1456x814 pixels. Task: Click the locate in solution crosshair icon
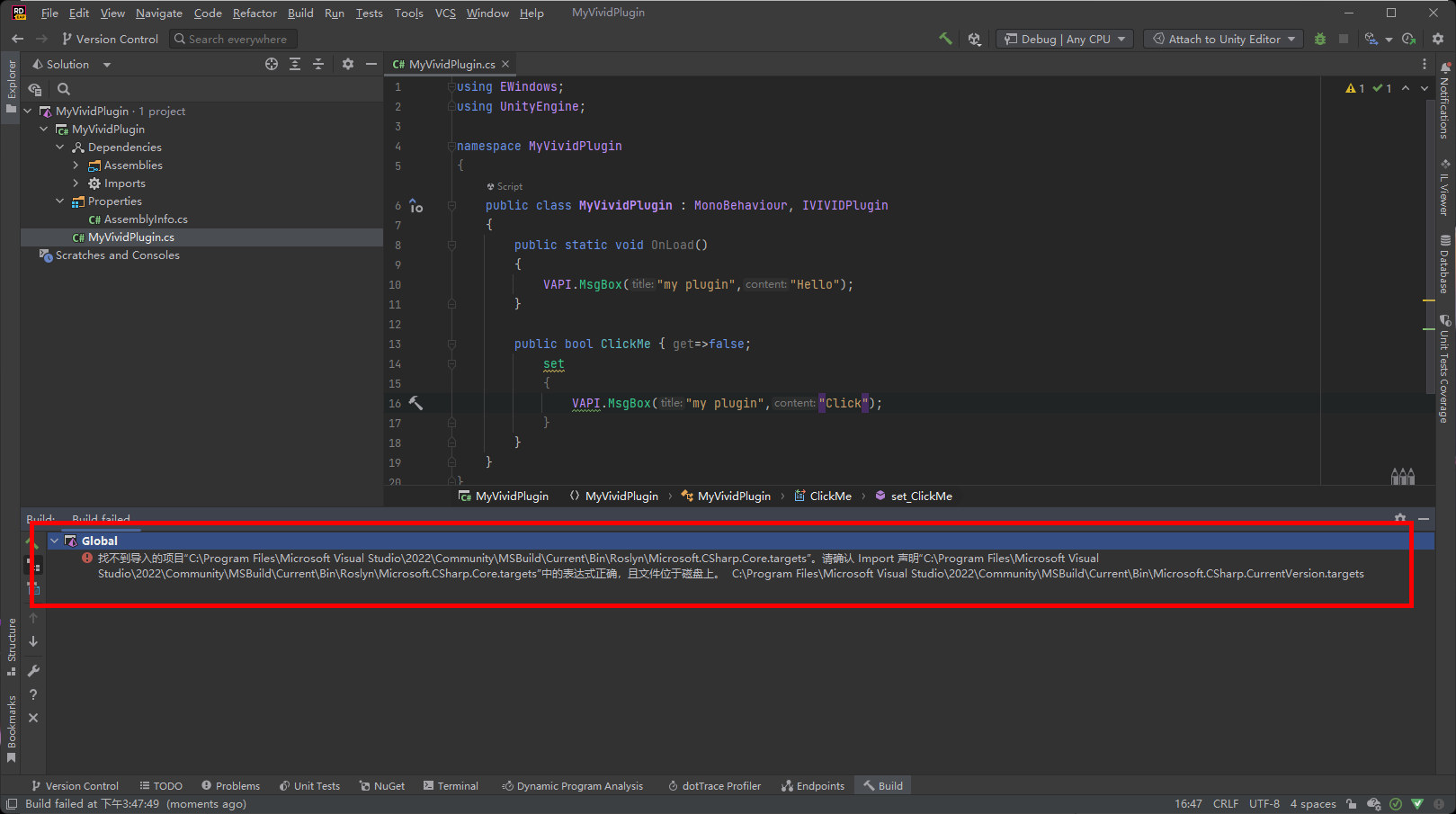[272, 64]
